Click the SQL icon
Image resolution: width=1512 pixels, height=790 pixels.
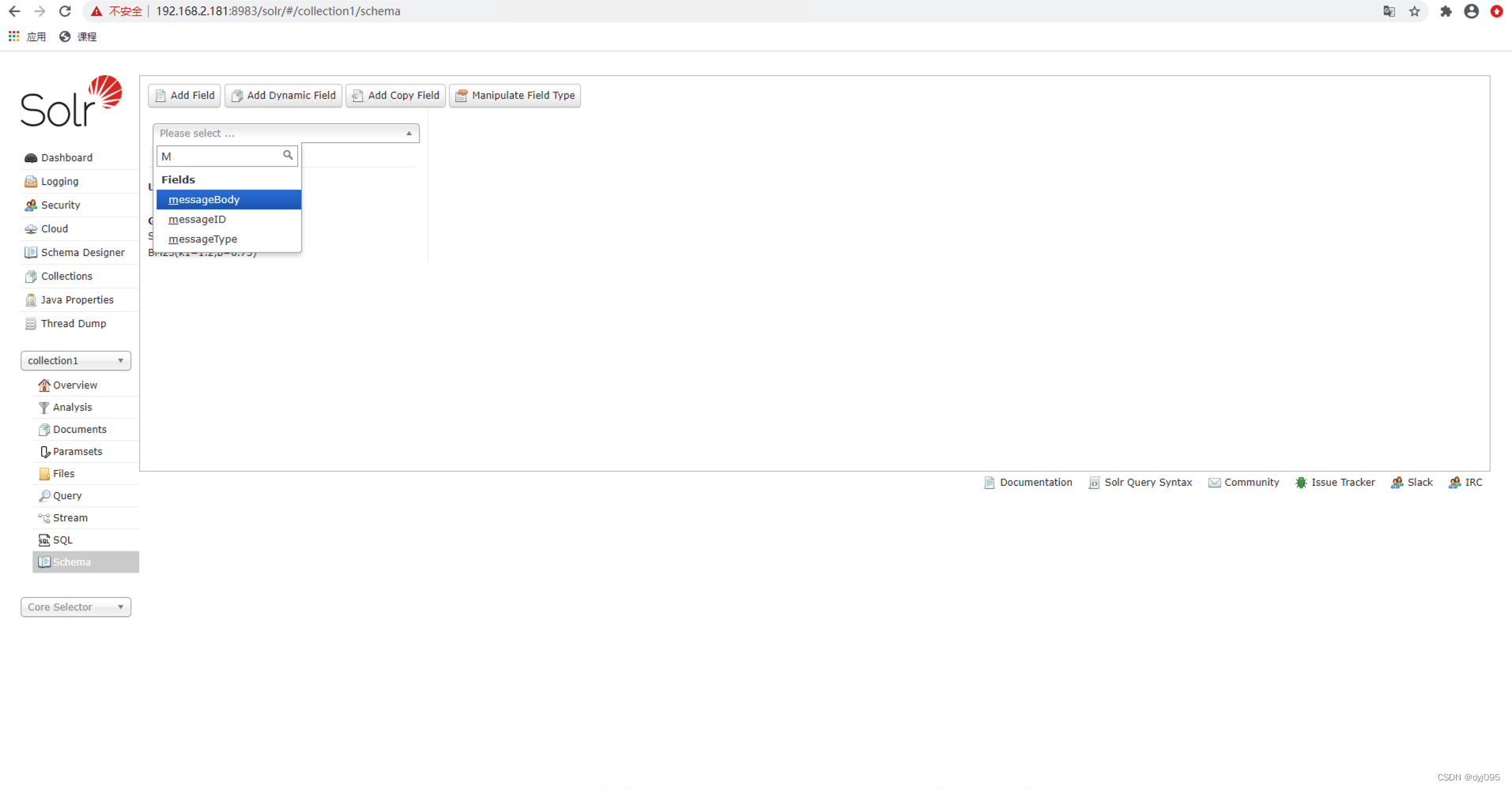pos(44,540)
